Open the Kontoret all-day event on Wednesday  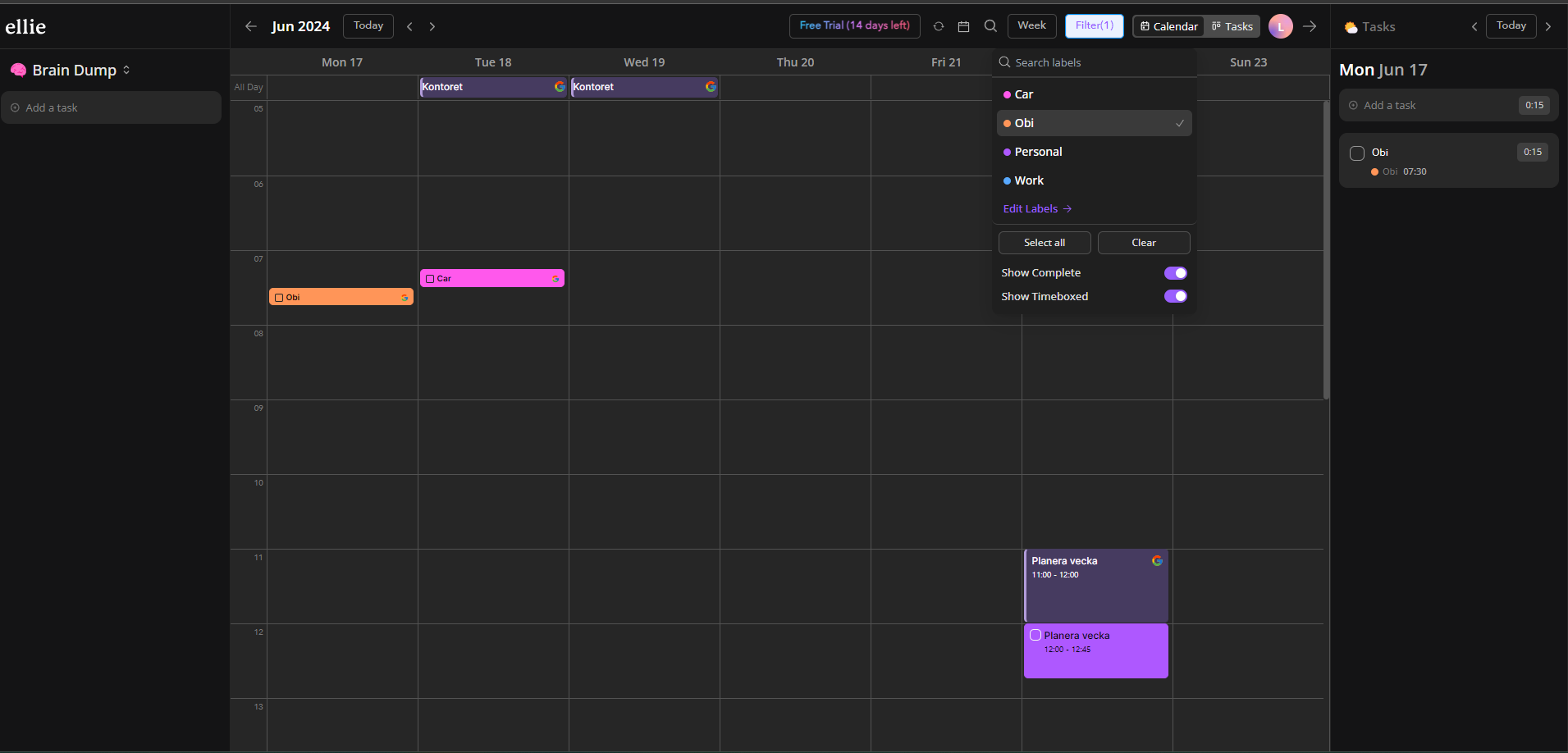[x=644, y=87]
